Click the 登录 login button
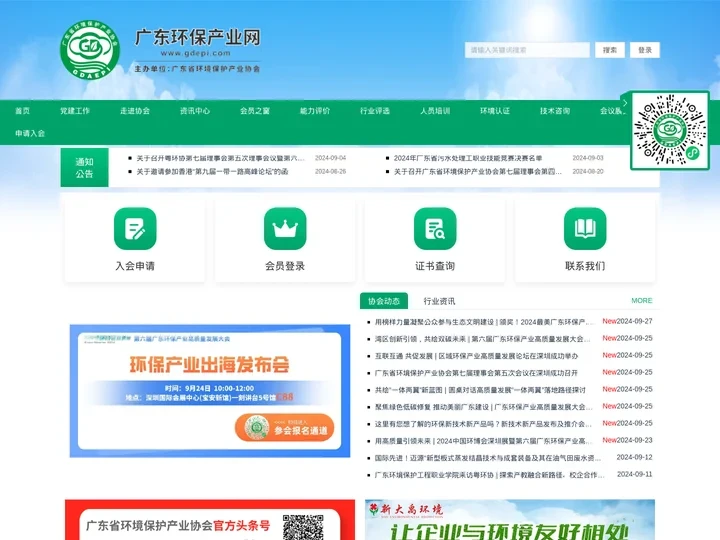The image size is (720, 540). coord(645,50)
